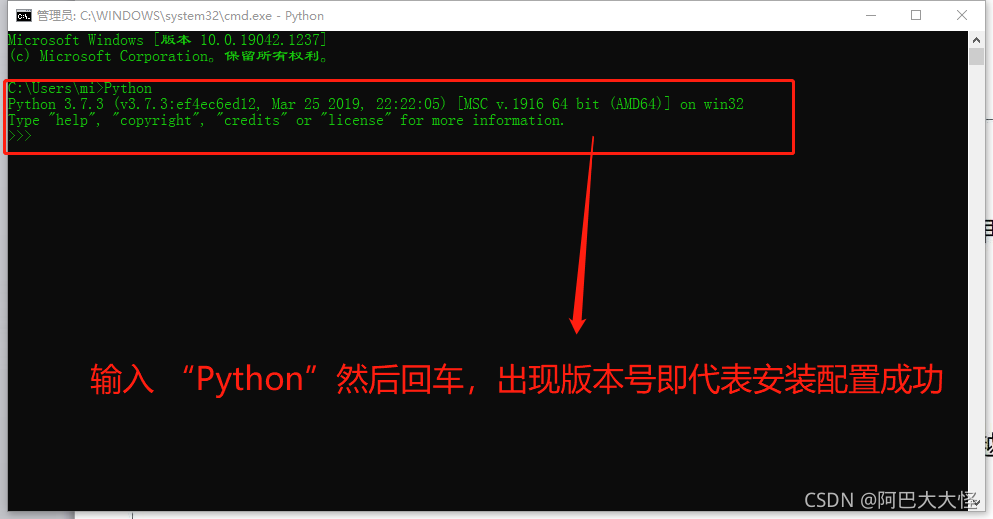Click the 'Microsoft Corporation' copyright line
Viewport: 993px width, 519px height.
click(x=168, y=56)
